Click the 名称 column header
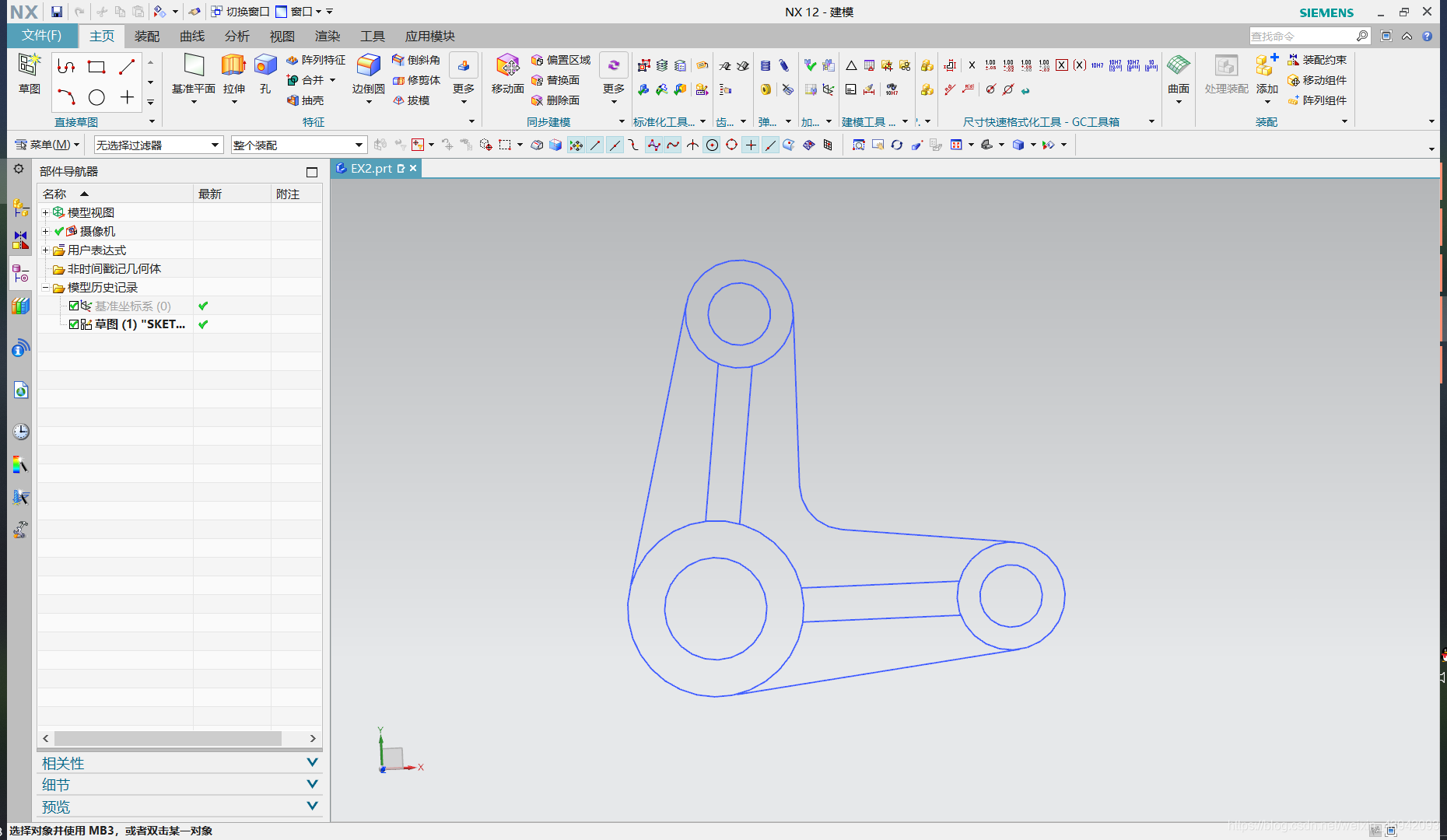 coord(115,194)
